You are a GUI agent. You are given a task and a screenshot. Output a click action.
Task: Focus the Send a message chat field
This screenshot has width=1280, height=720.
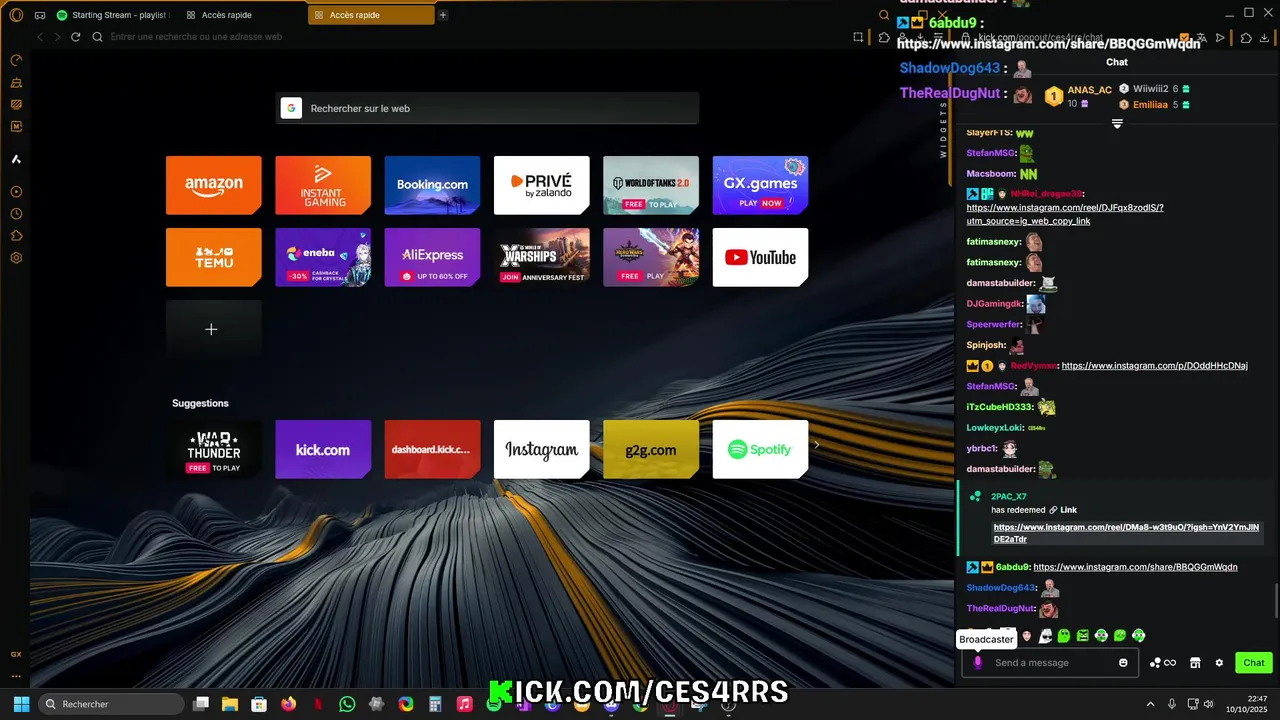tap(1050, 663)
